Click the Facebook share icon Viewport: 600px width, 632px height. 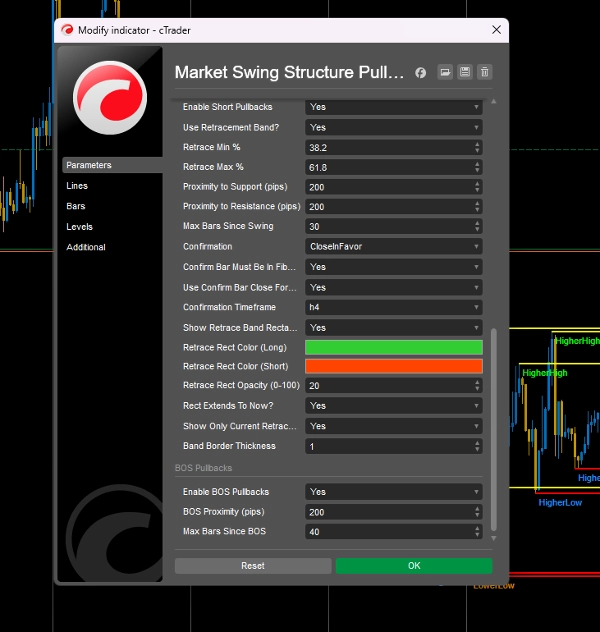(420, 73)
